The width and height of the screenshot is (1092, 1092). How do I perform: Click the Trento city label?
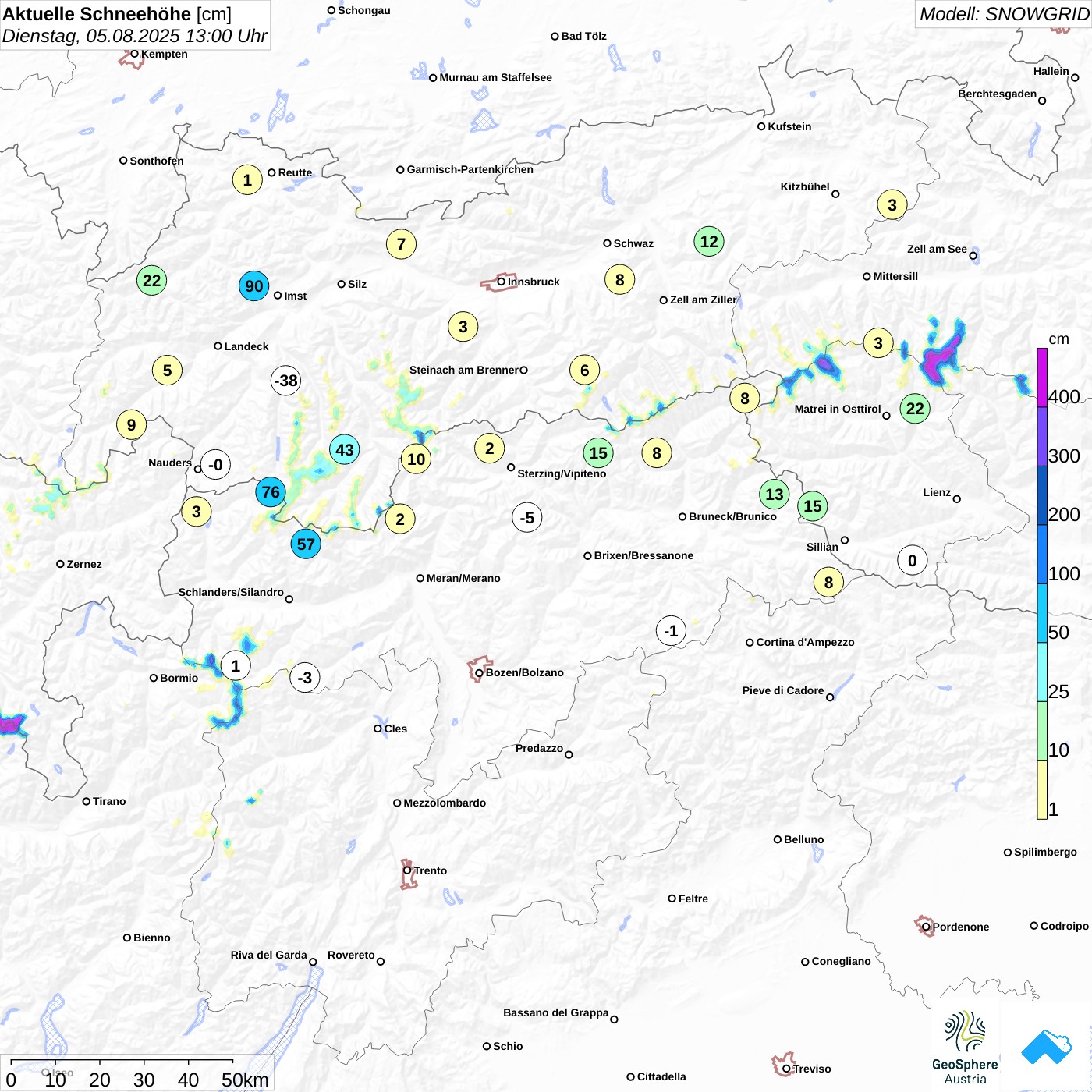click(431, 870)
